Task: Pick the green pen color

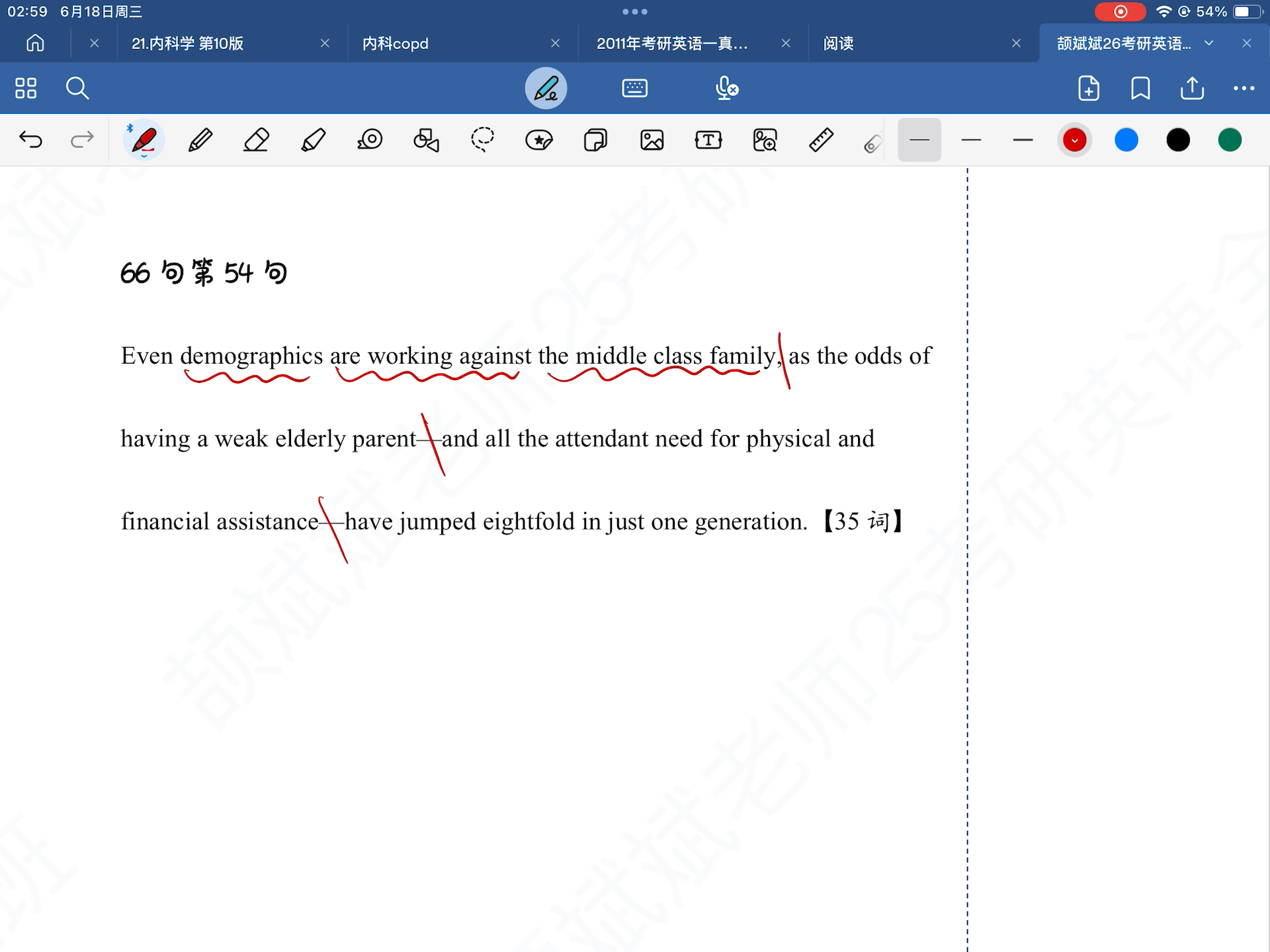Action: [1230, 140]
